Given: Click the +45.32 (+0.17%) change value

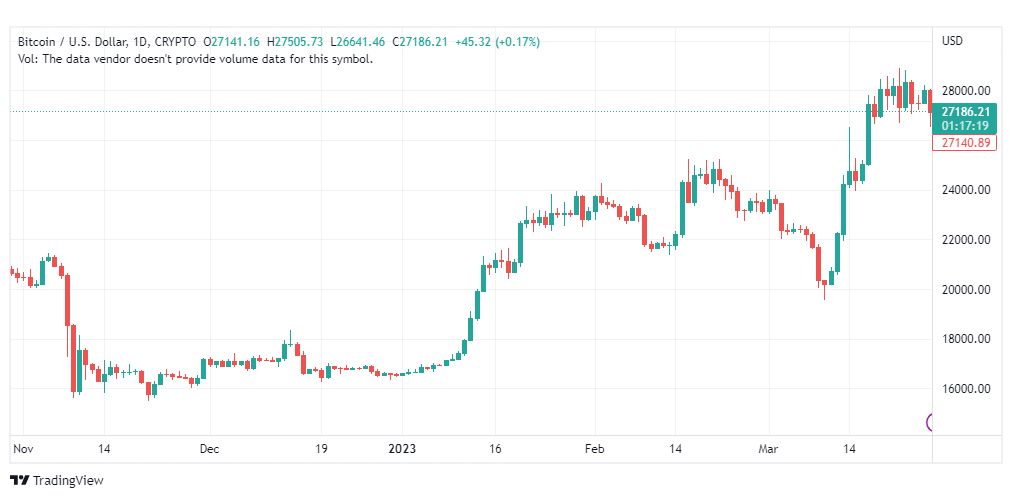Looking at the screenshot, I should click(x=497, y=41).
